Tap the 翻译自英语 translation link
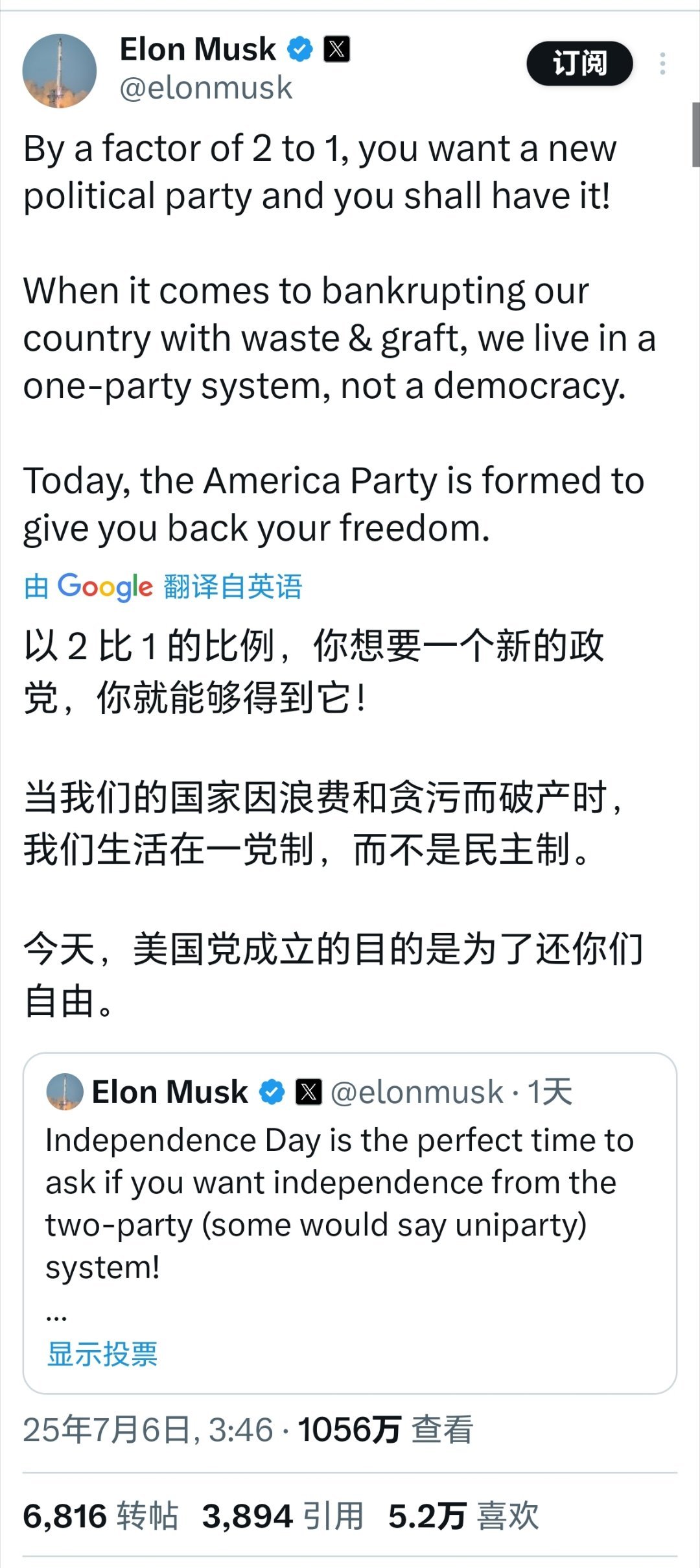 pos(233,586)
